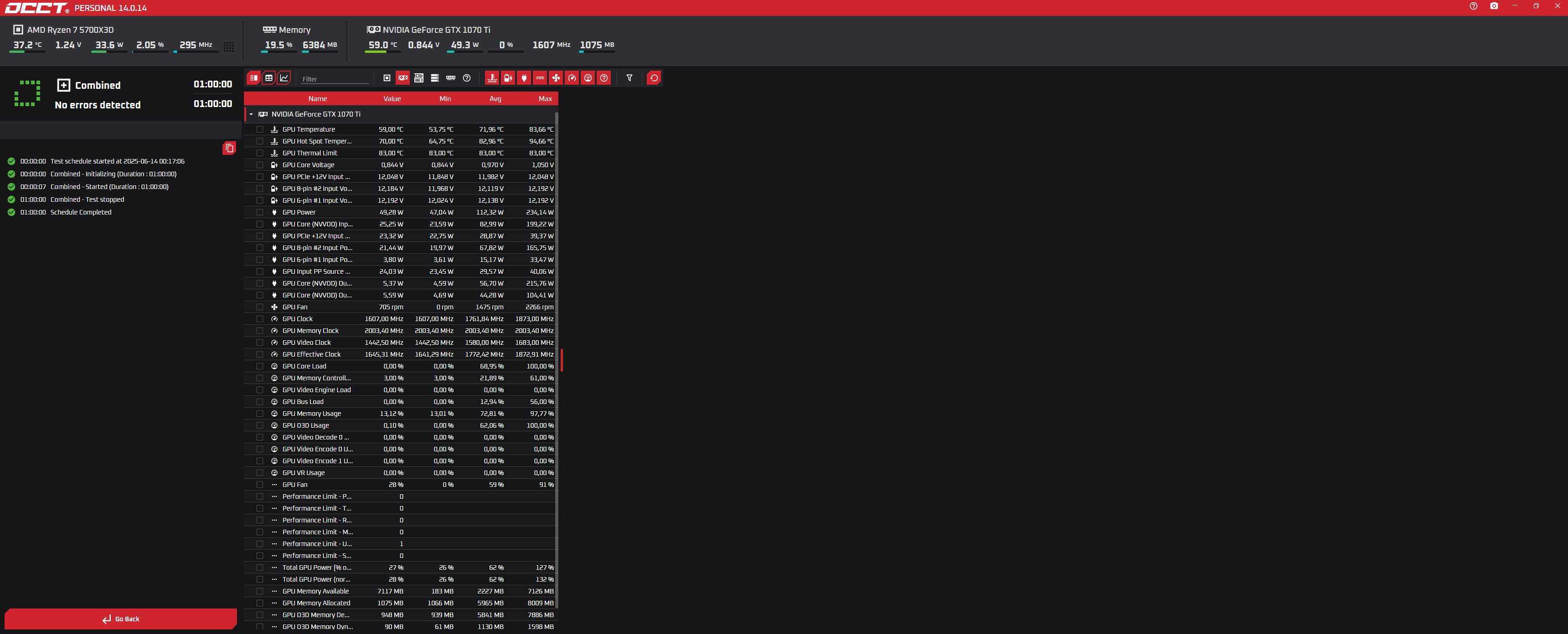The image size is (1568, 634).
Task: Toggle the clock speed sensor type filter
Action: click(x=572, y=78)
